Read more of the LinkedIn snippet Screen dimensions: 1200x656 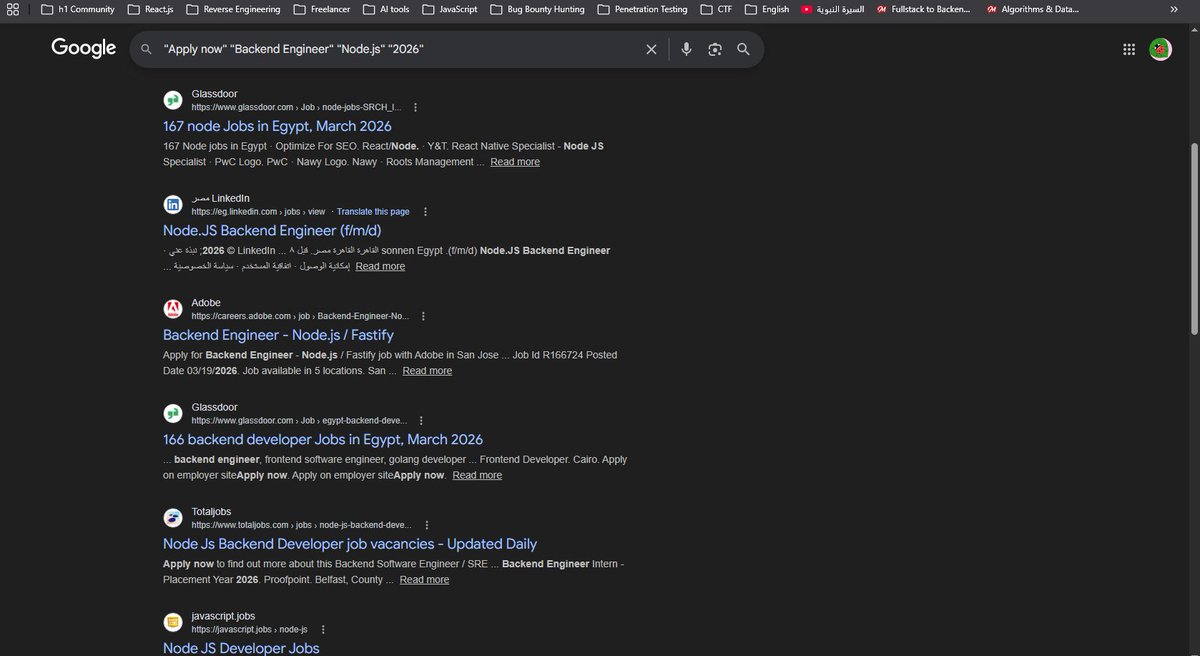pyautogui.click(x=380, y=266)
